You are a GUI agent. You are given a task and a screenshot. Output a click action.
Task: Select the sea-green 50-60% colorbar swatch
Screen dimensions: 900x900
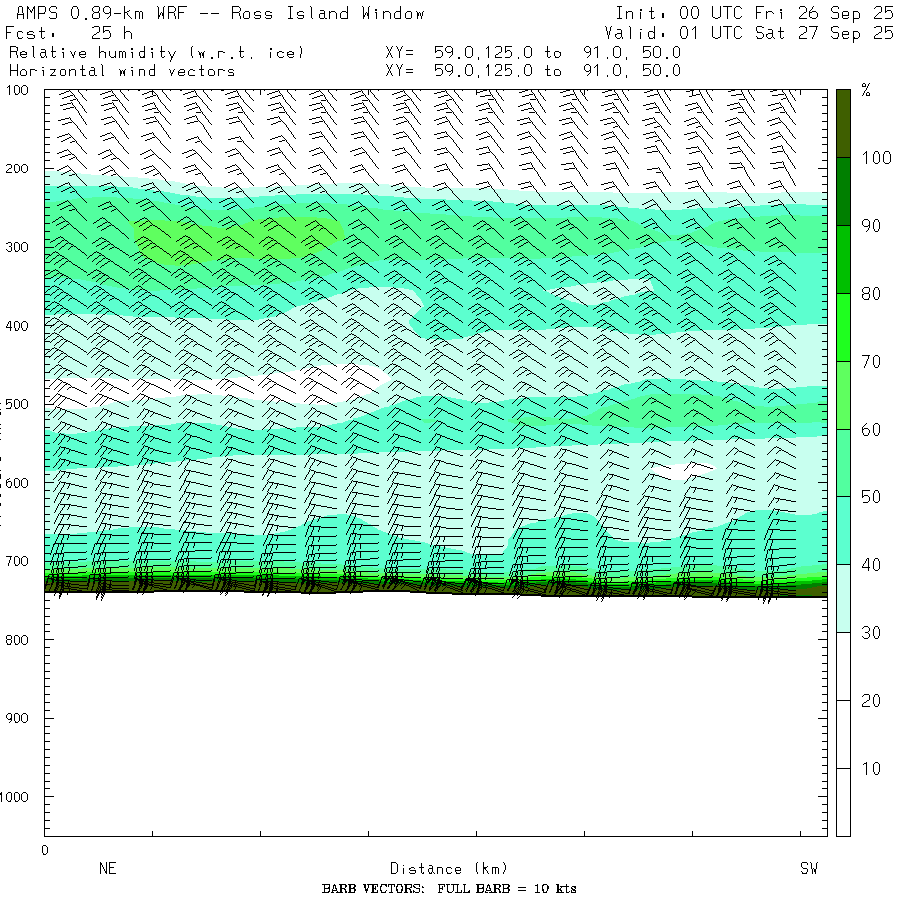[843, 463]
